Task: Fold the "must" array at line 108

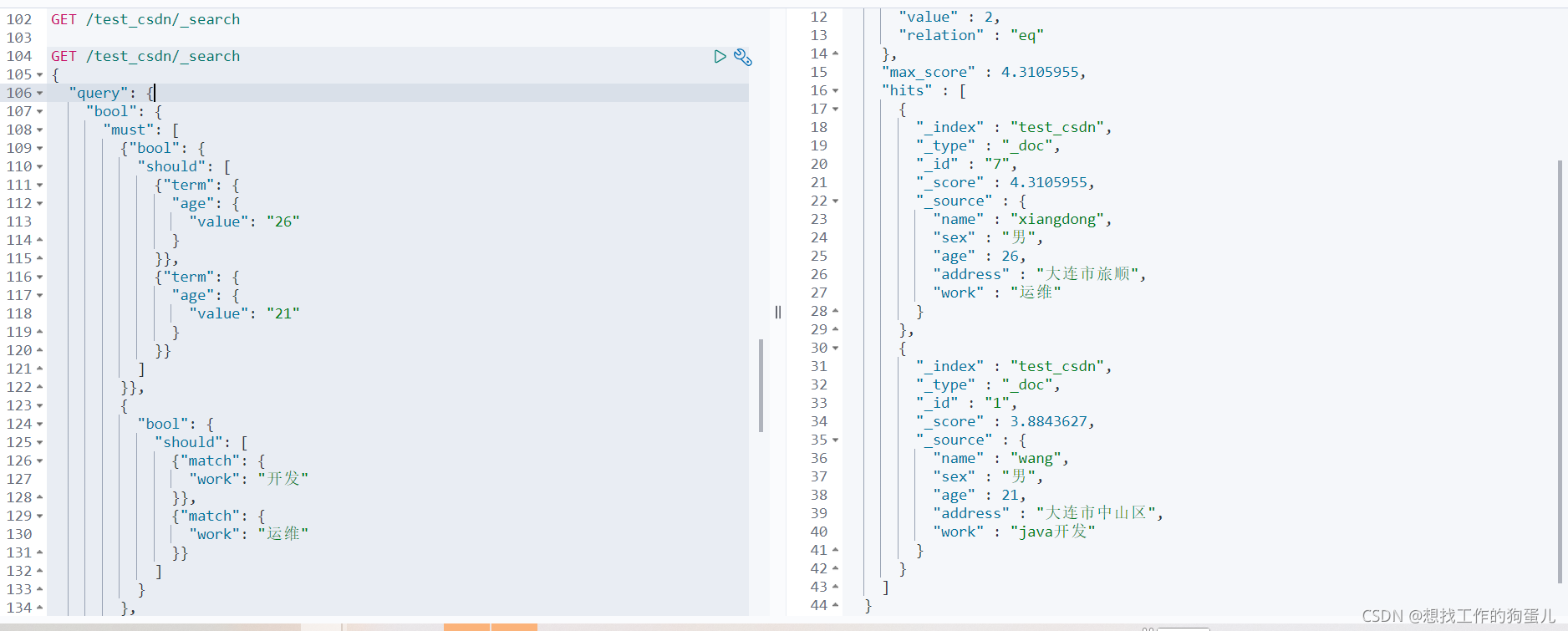Action: pyautogui.click(x=39, y=130)
